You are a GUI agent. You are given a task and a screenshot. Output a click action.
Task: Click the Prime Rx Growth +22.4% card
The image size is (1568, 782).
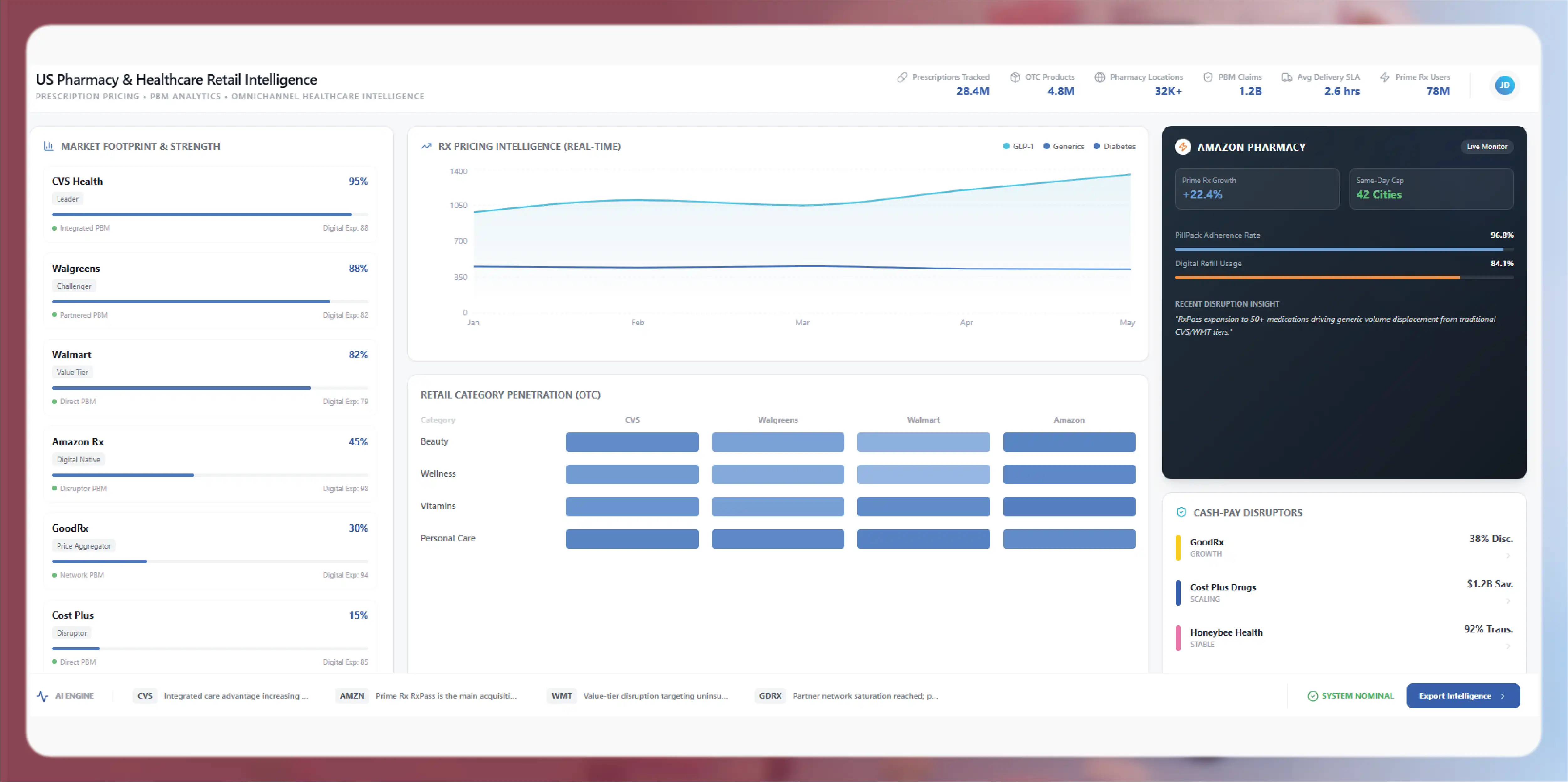pos(1257,189)
